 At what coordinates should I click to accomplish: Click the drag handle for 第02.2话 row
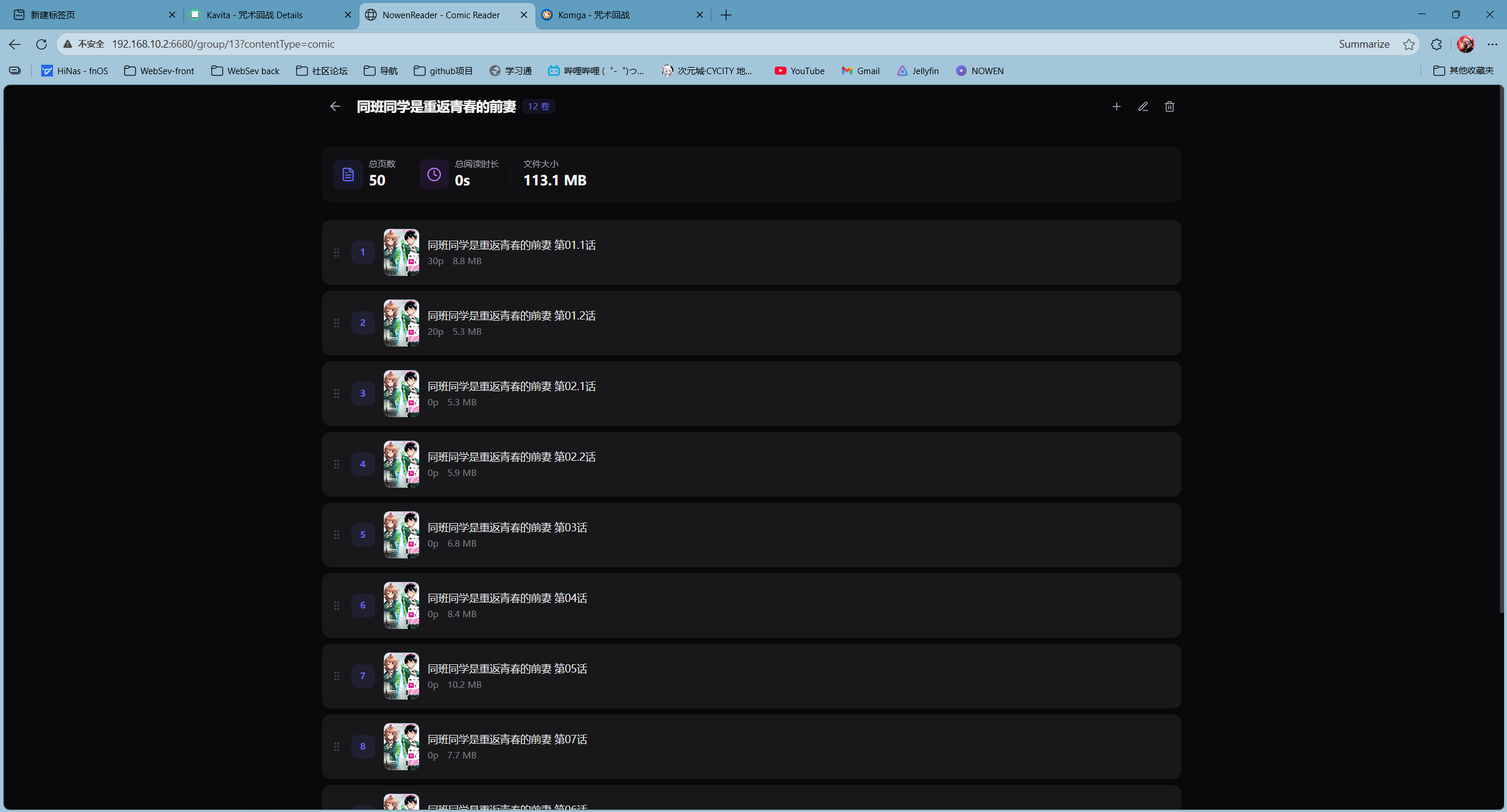point(337,464)
